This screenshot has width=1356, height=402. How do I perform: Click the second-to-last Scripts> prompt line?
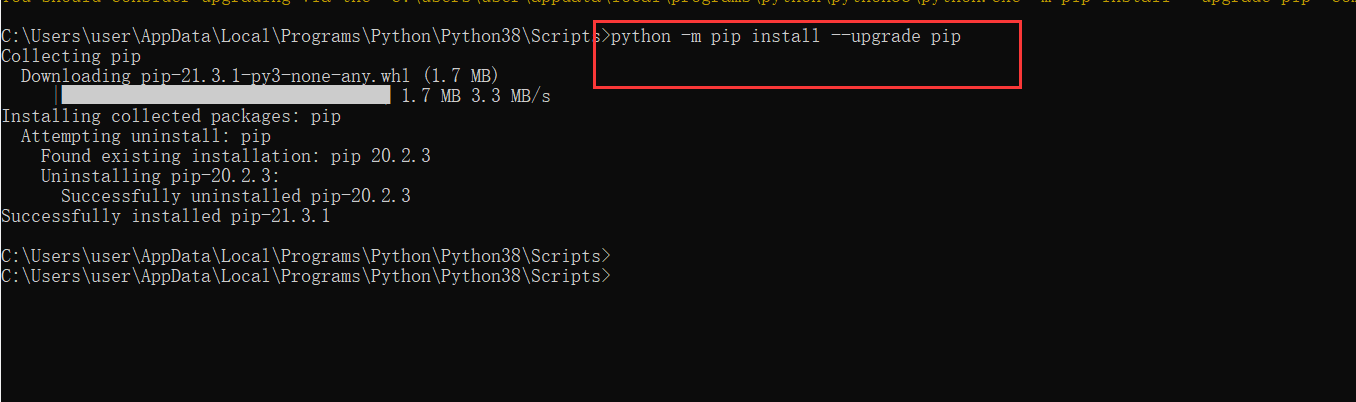coord(305,257)
